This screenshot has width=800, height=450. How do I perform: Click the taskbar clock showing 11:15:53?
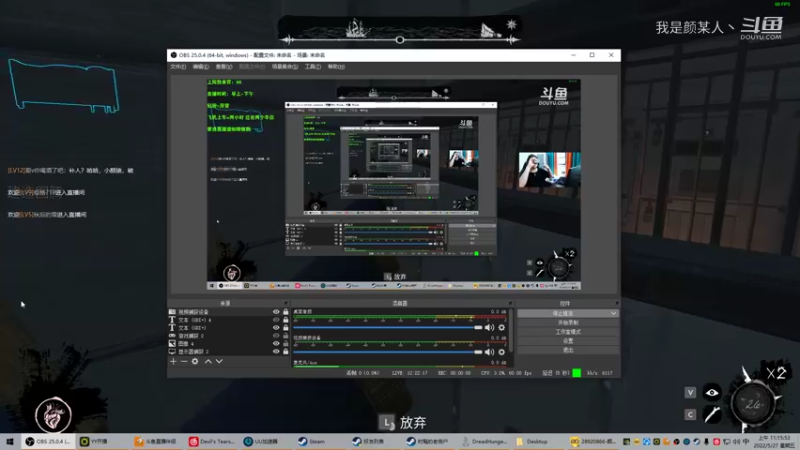coord(774,441)
